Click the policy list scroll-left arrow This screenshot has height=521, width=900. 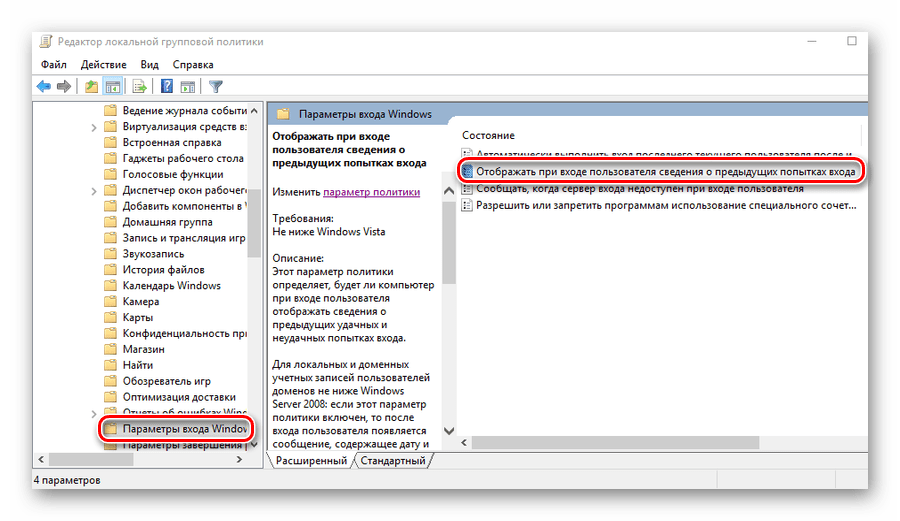[x=464, y=442]
